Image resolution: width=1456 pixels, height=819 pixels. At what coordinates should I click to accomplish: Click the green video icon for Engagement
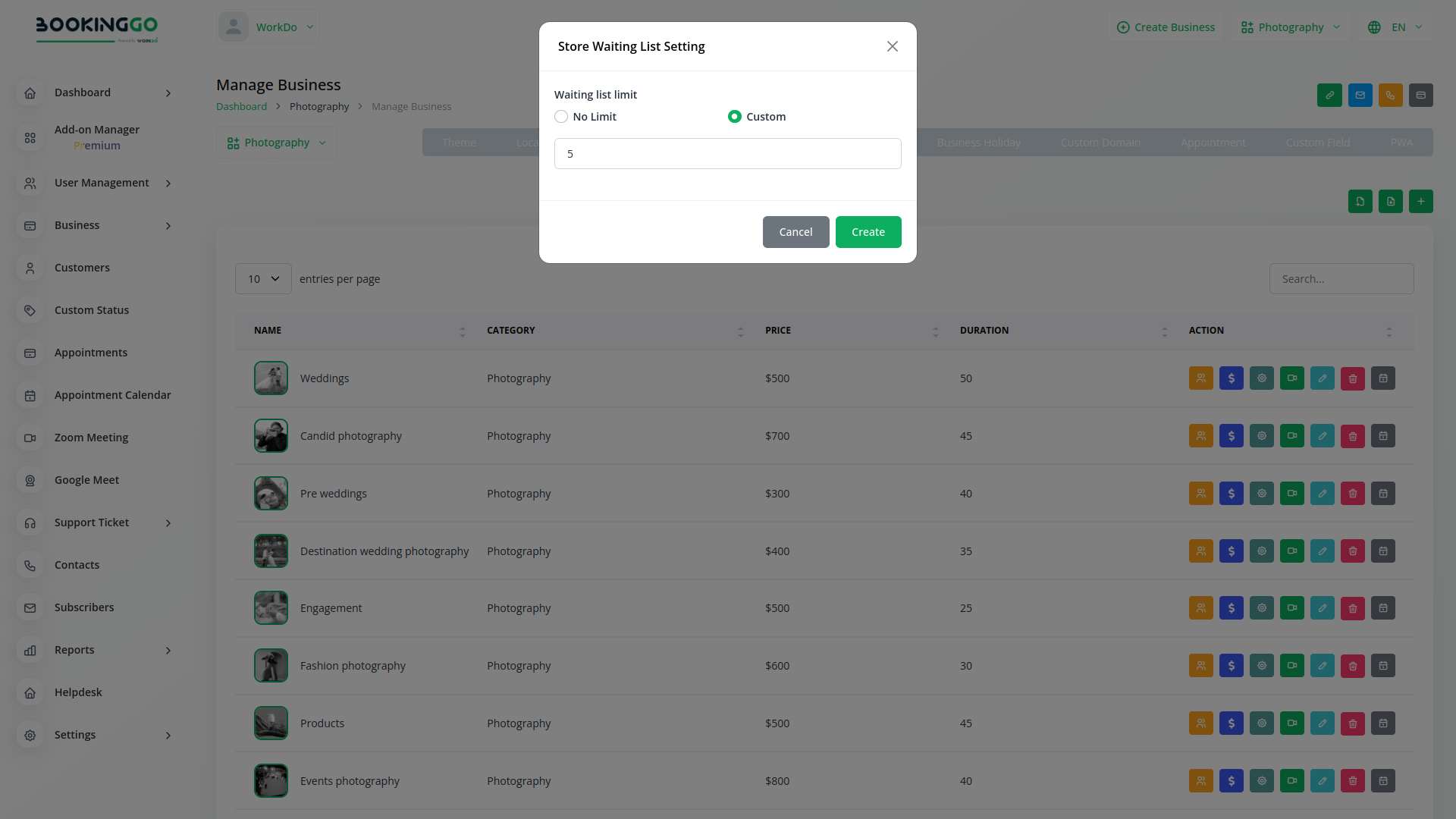click(1291, 608)
